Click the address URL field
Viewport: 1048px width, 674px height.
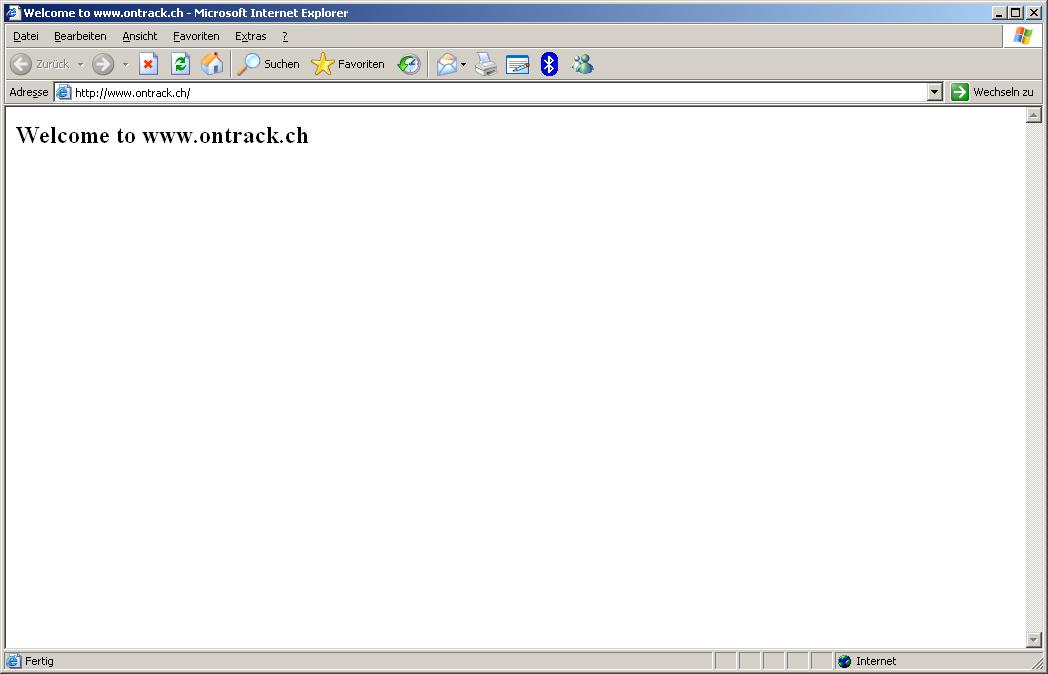(x=500, y=92)
